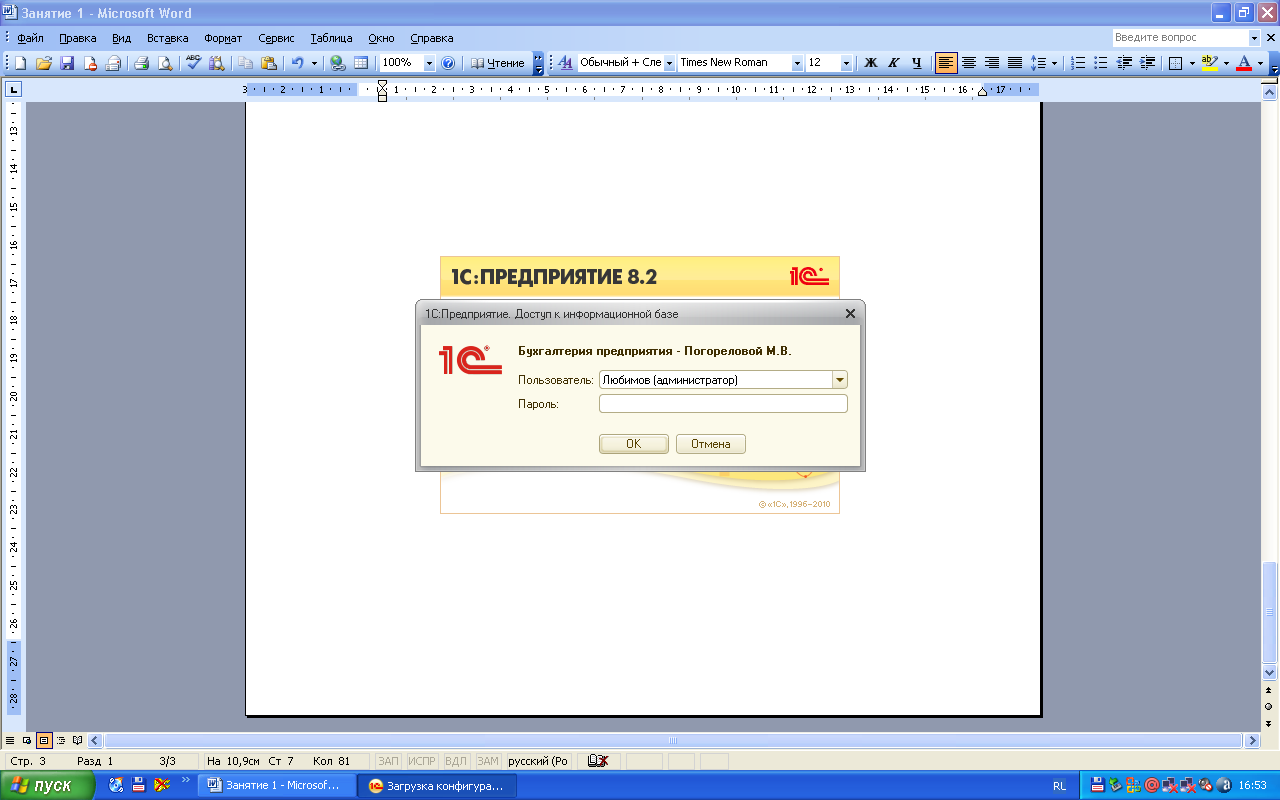This screenshot has width=1280, height=800.
Task: Click the vertical scrollbar thumb
Action: point(1270,610)
